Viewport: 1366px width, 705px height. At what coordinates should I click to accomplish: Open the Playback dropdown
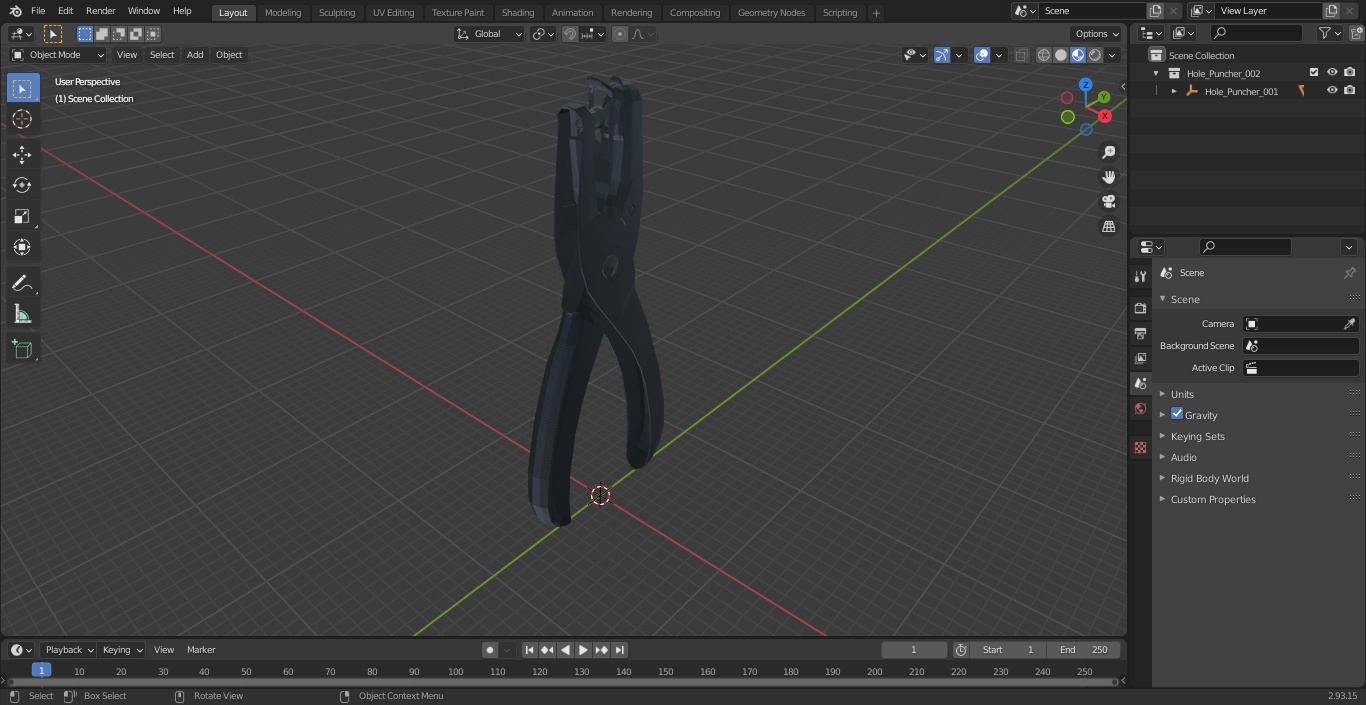tap(69, 650)
